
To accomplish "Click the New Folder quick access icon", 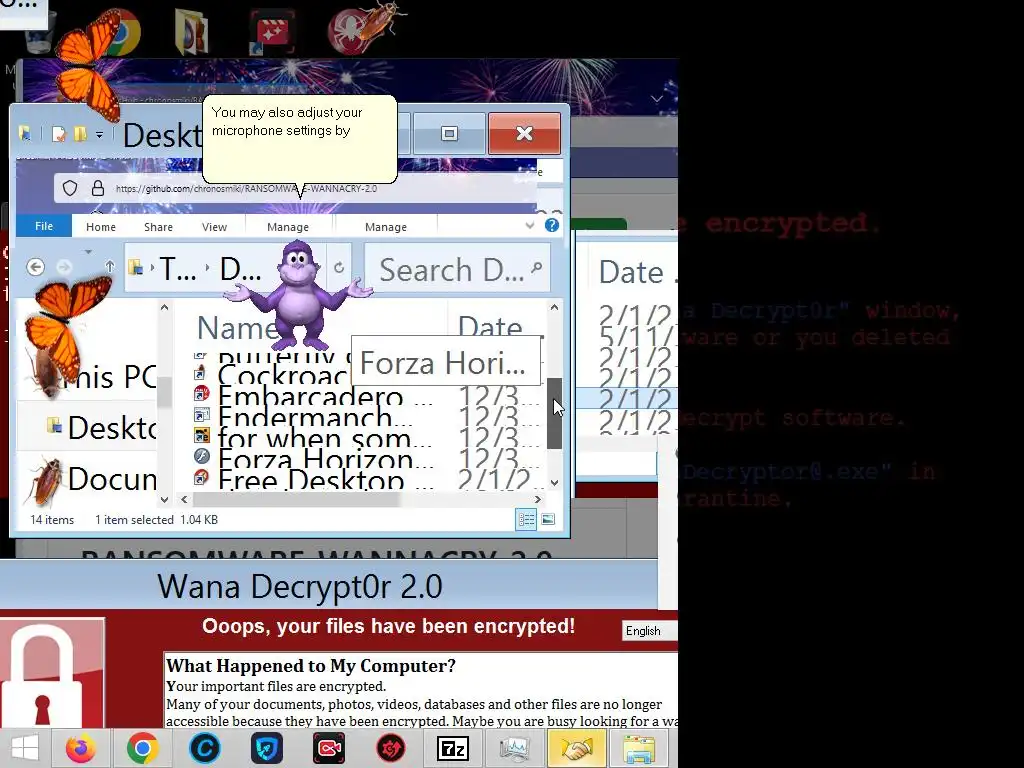I will pyautogui.click(x=80, y=134).
